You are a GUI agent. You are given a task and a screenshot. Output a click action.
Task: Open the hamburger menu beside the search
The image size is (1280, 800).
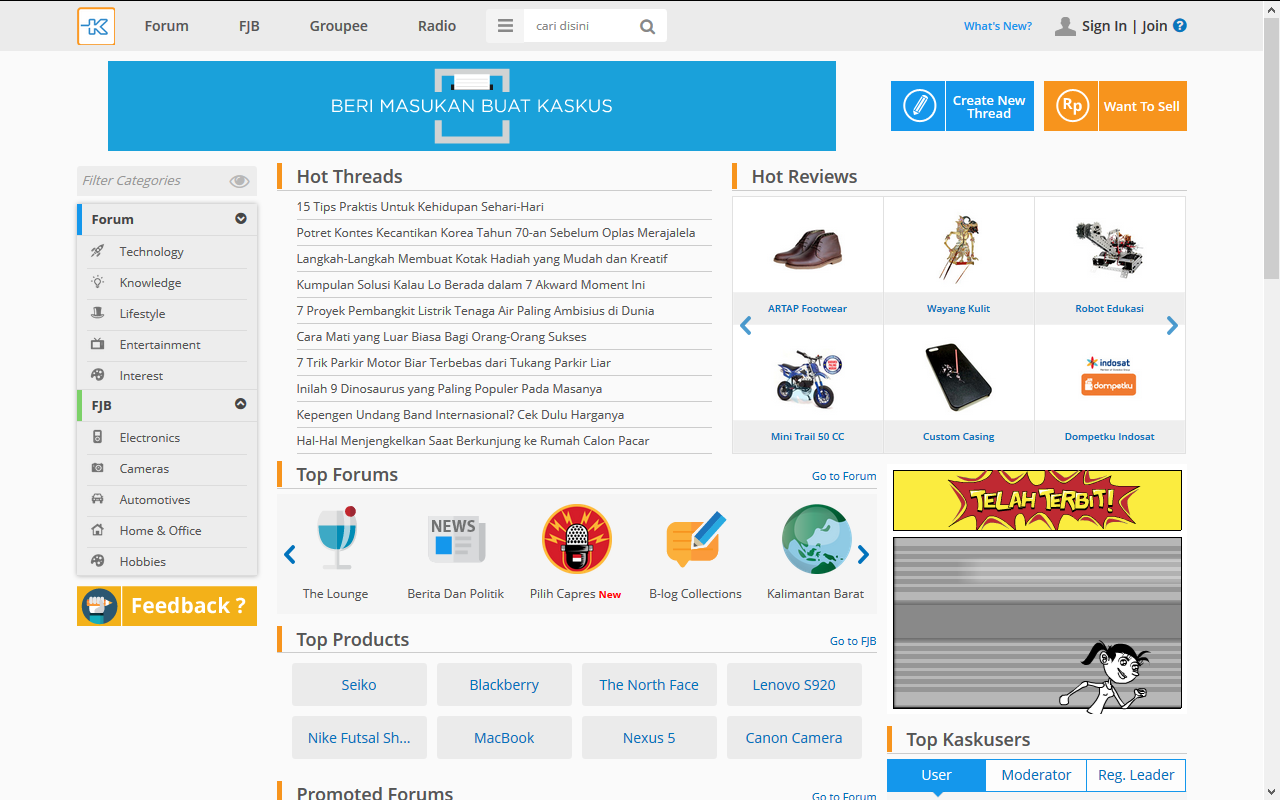point(505,26)
